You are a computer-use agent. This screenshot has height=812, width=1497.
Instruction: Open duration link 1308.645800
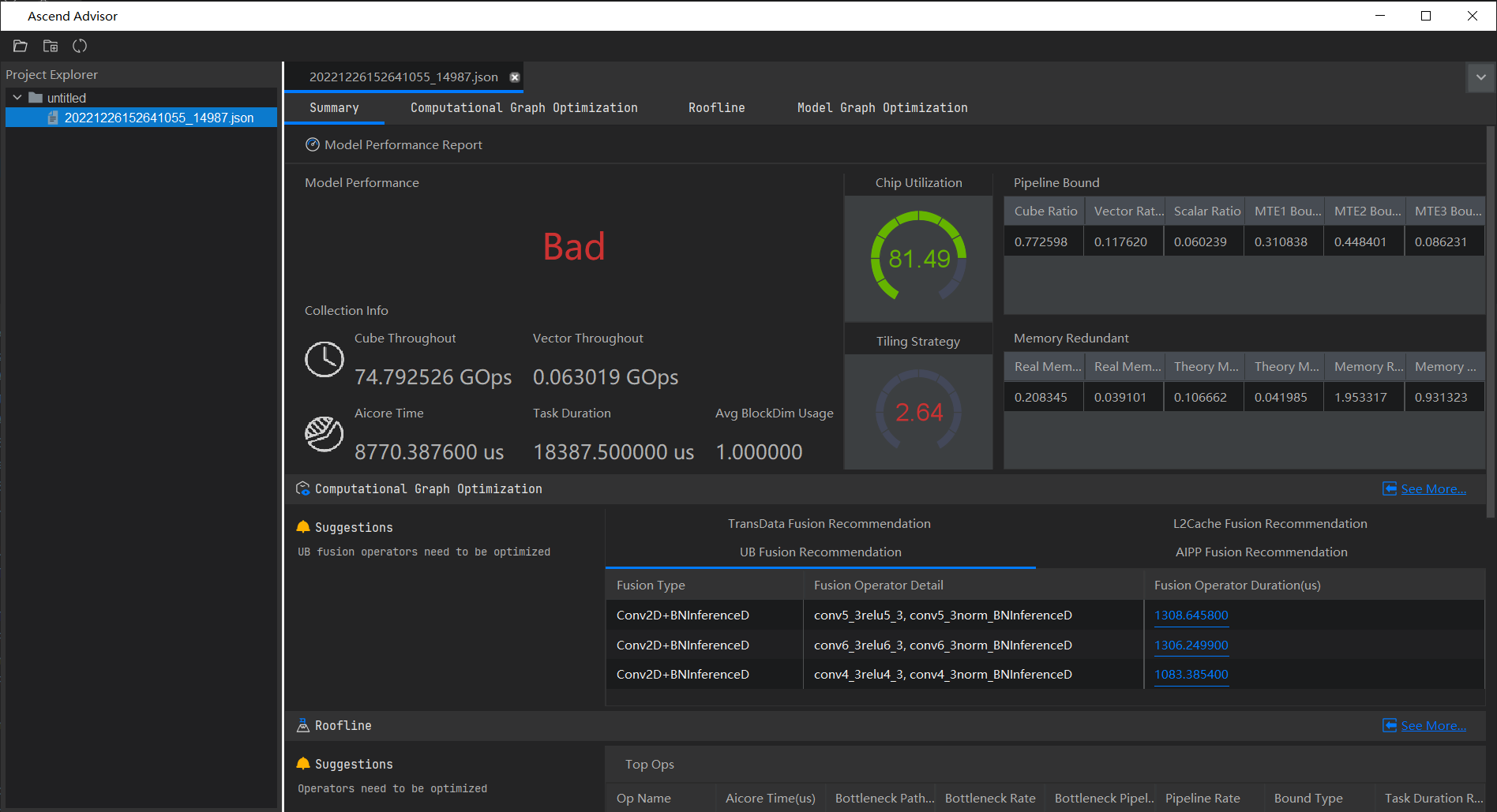tap(1191, 616)
